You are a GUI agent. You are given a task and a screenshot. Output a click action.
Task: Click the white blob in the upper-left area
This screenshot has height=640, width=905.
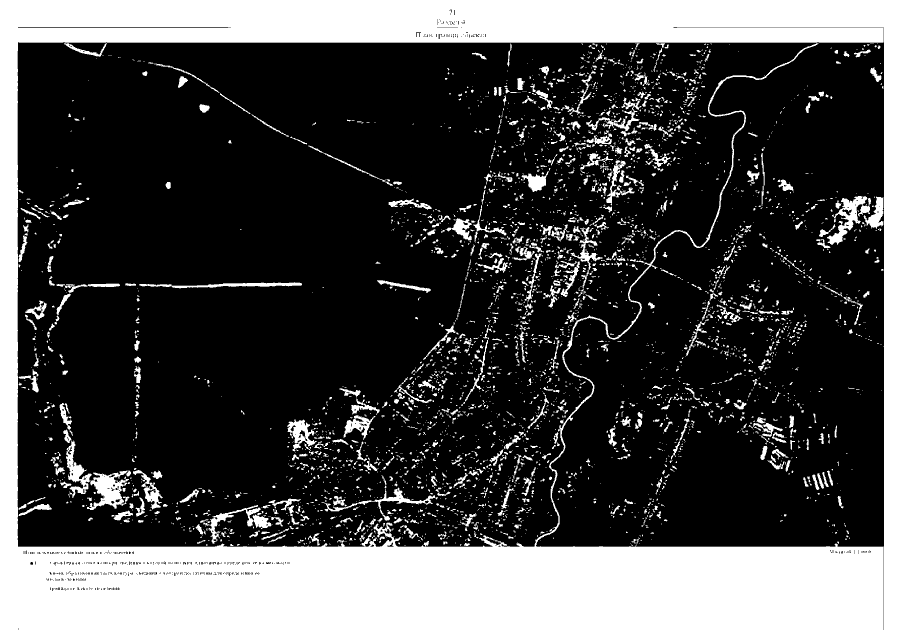tap(204, 107)
